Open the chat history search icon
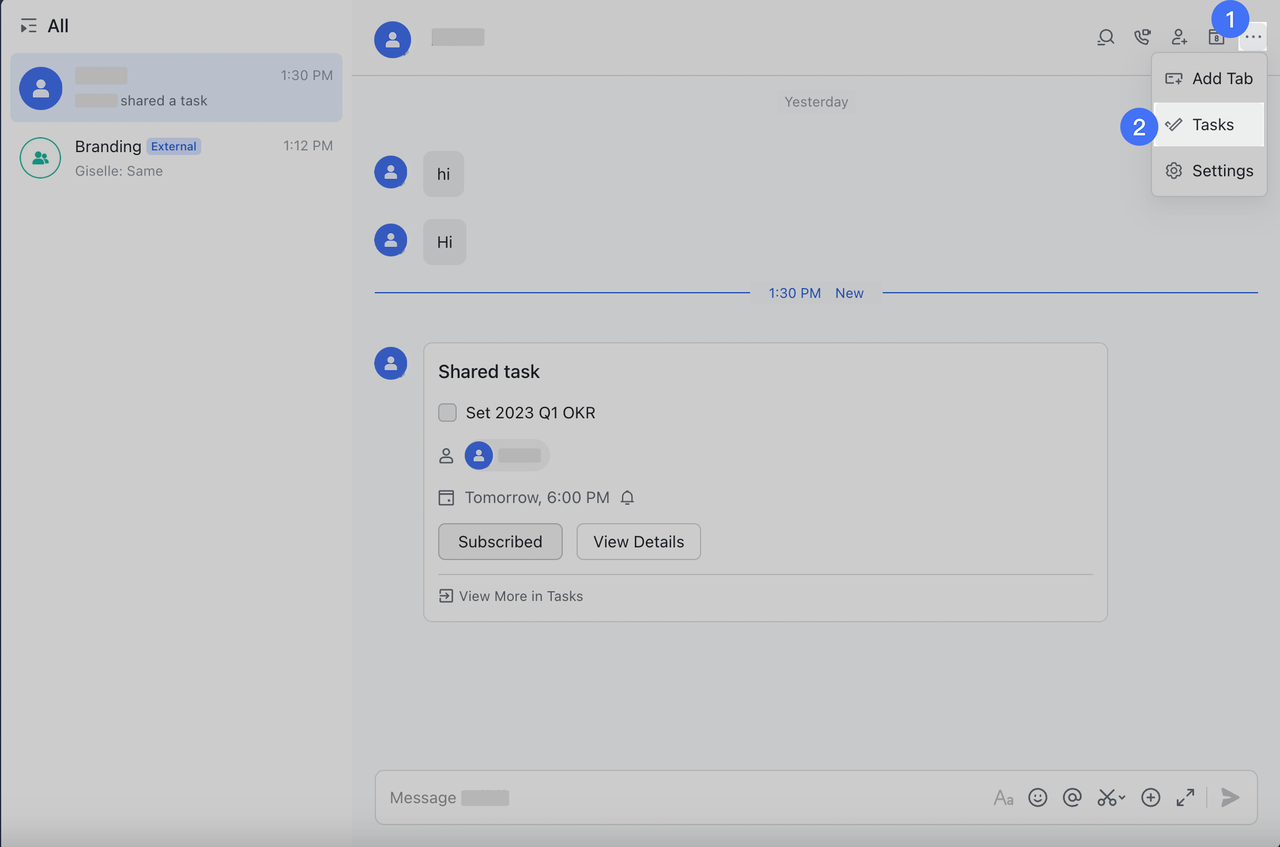This screenshot has height=847, width=1280. coord(1105,38)
